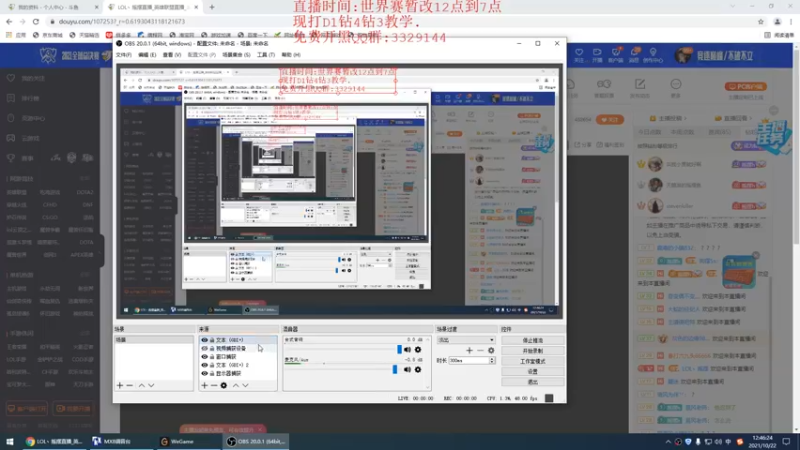800x450 pixels.
Task: Mute the 台式音响 desktop audio speaker icon
Action: click(407, 350)
